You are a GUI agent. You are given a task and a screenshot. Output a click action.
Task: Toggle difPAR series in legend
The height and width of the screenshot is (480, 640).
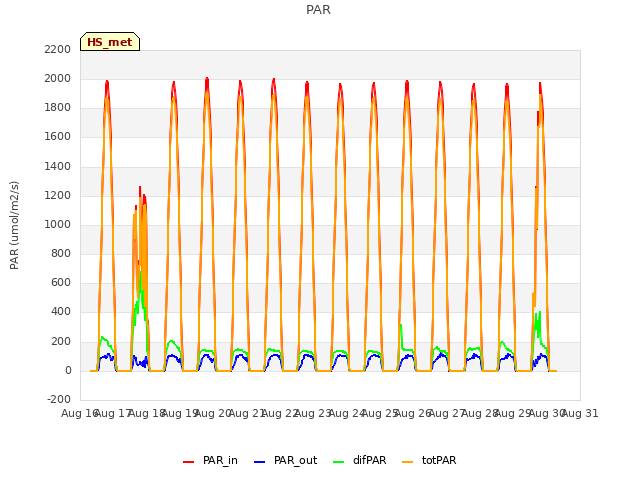360,460
